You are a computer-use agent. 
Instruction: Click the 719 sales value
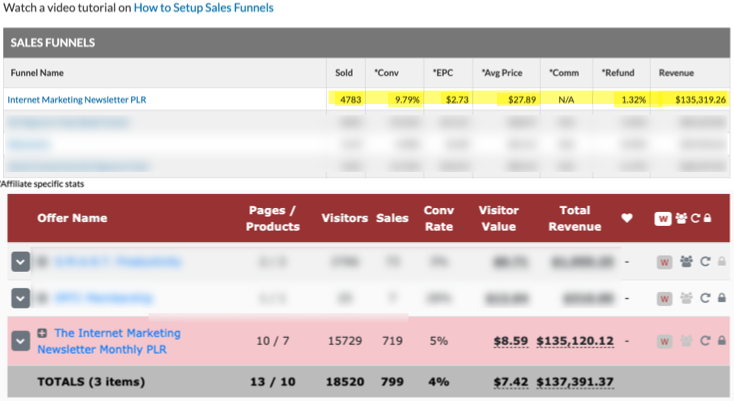tap(392, 341)
